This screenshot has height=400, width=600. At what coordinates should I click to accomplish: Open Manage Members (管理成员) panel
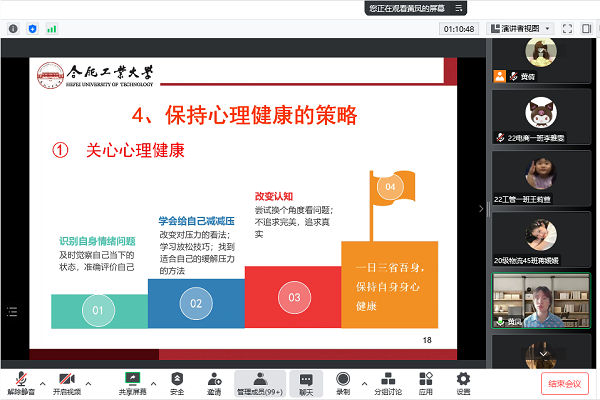pyautogui.click(x=259, y=381)
